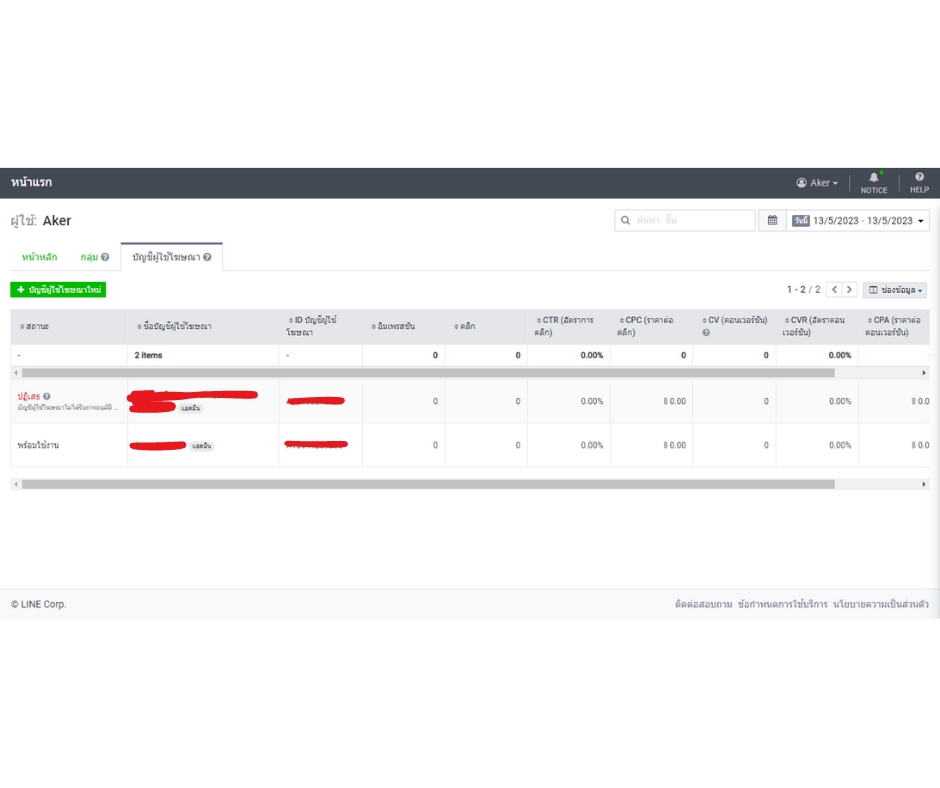The height and width of the screenshot is (788, 940).
Task: Click the '1 - 2 / 2' pagination text
Action: [x=803, y=290]
